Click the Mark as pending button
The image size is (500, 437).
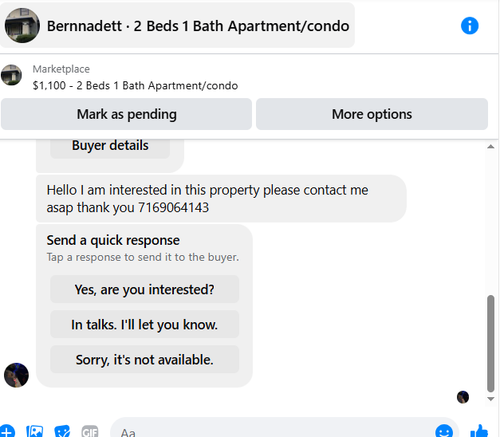pyautogui.click(x=126, y=114)
